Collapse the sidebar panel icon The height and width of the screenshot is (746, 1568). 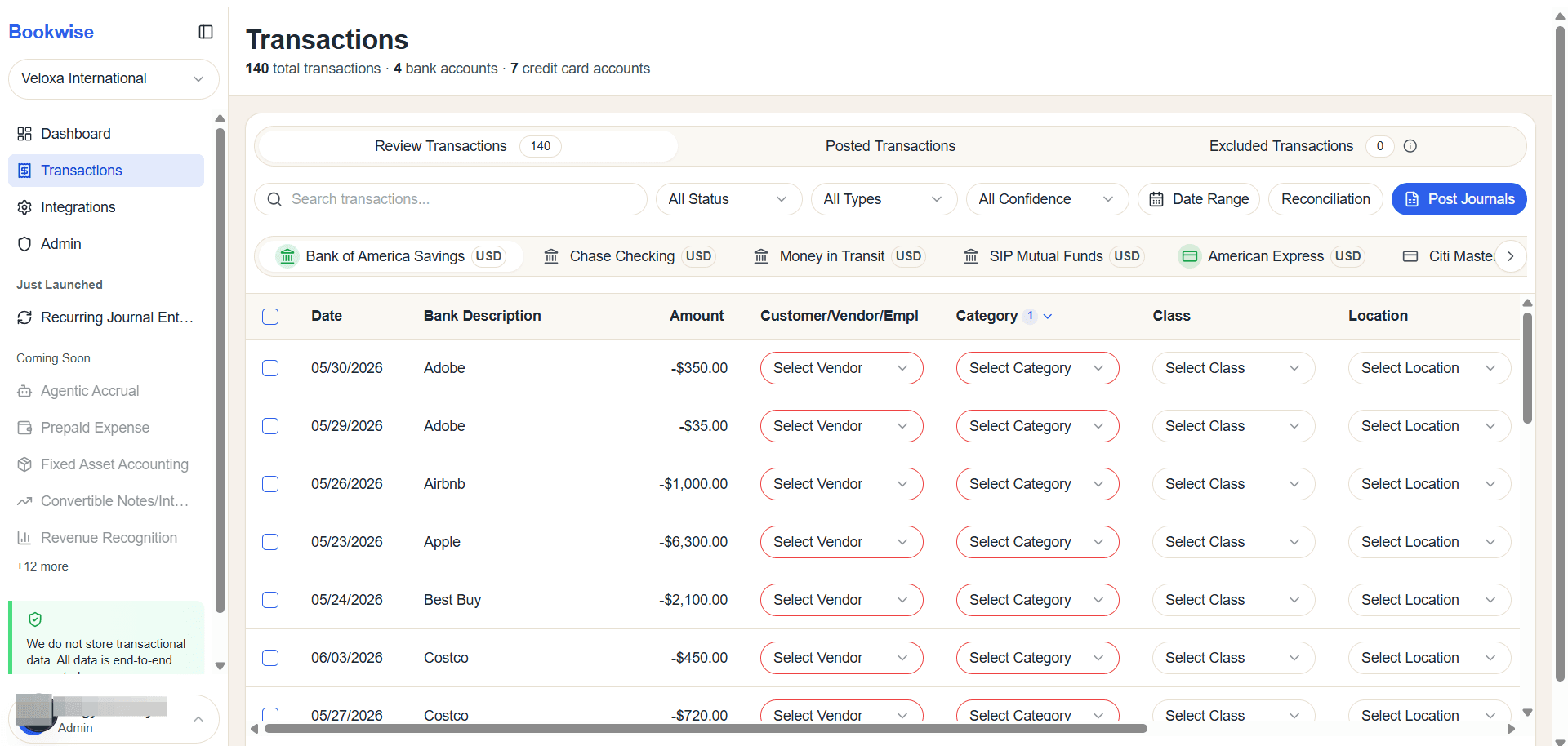click(x=206, y=32)
